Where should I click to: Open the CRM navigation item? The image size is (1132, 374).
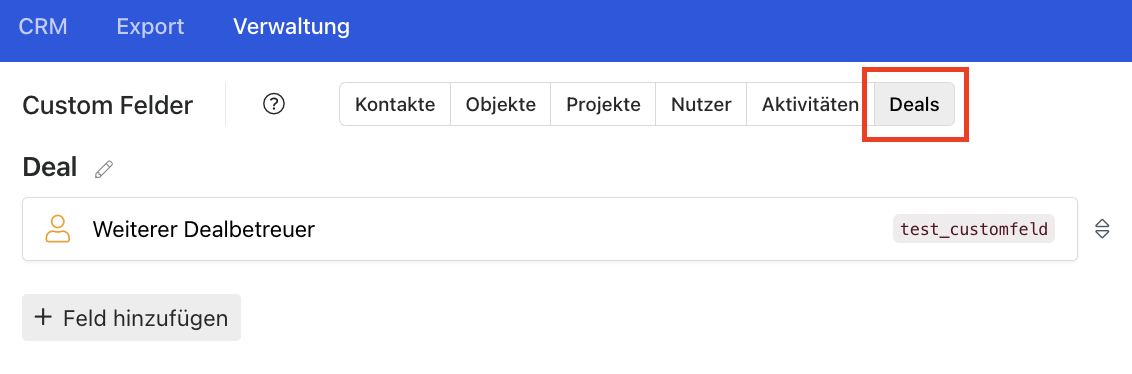43,27
